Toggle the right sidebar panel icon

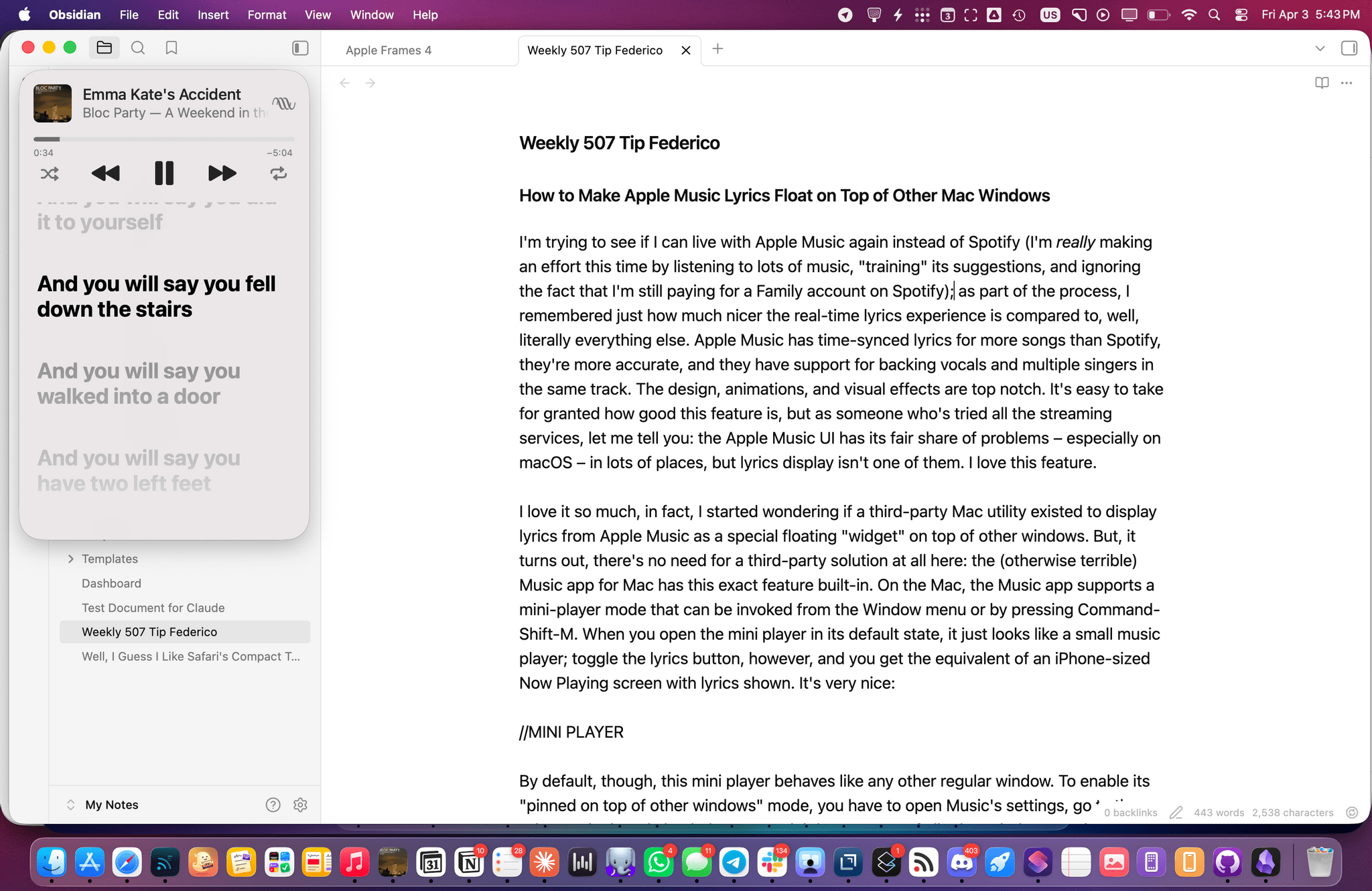1349,48
